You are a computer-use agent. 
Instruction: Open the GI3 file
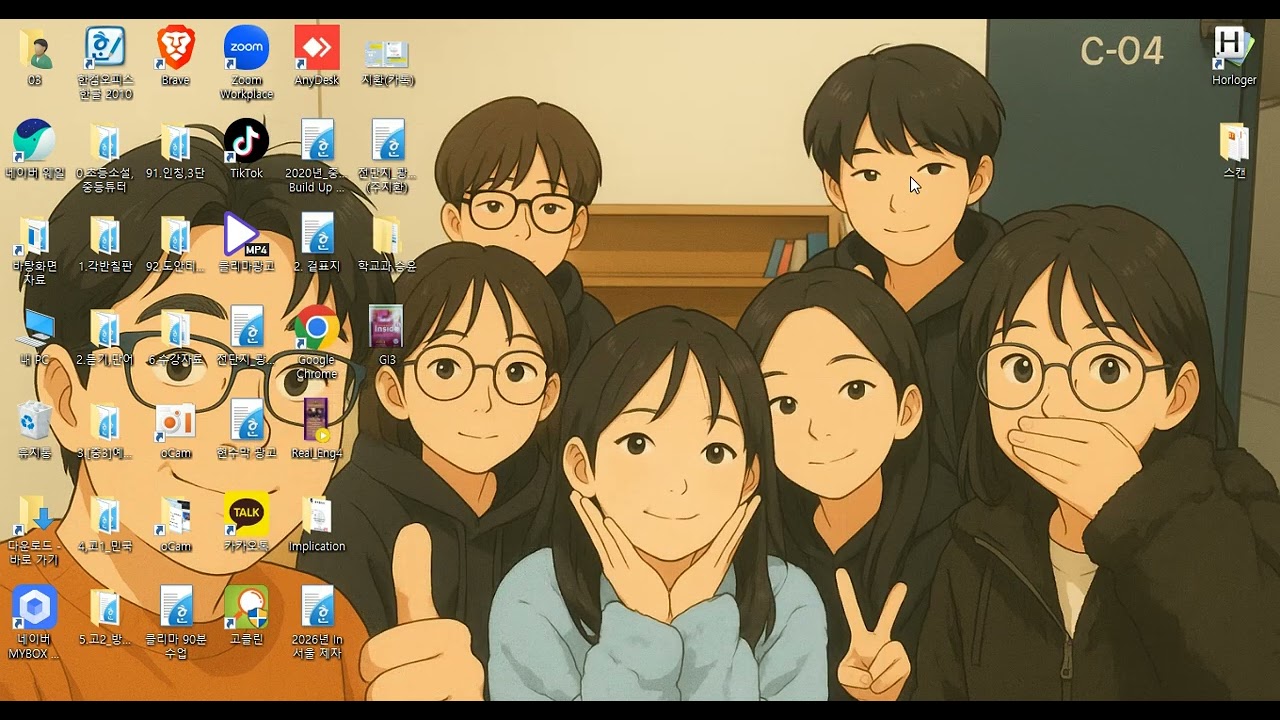point(387,336)
